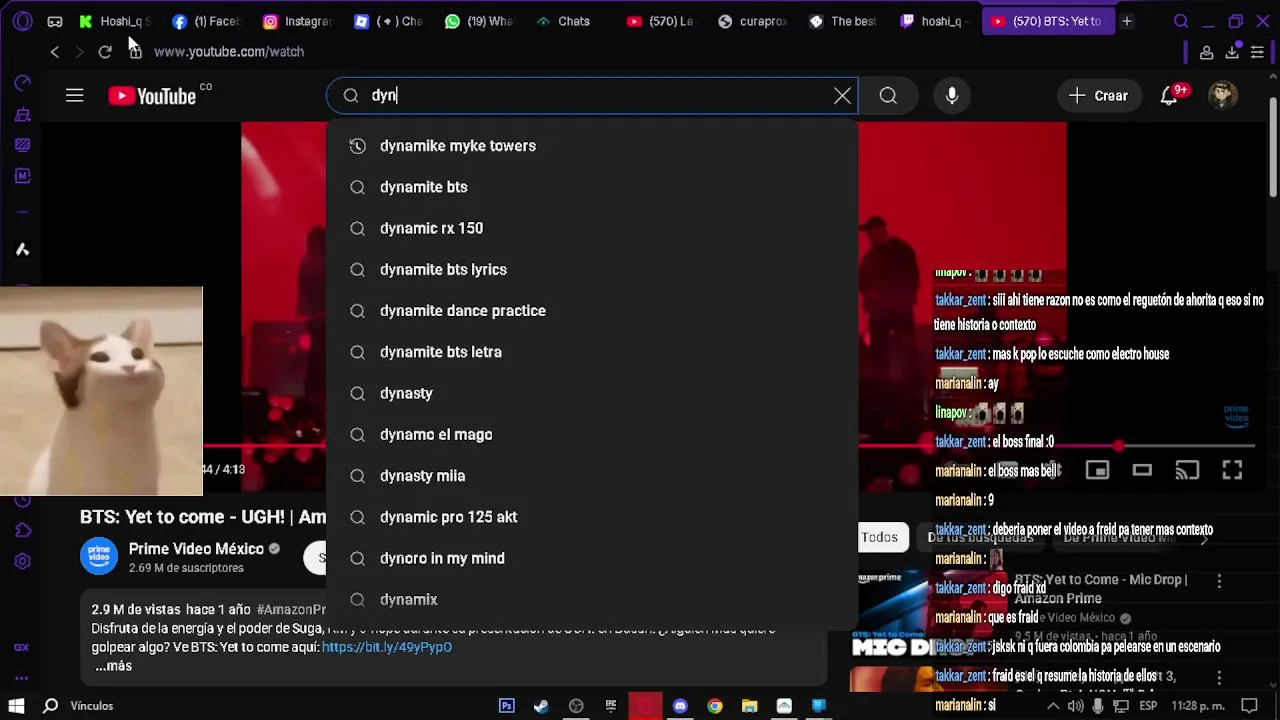Screen dimensions: 1280x720
Task: Submit search with magnifier button
Action: coord(888,96)
